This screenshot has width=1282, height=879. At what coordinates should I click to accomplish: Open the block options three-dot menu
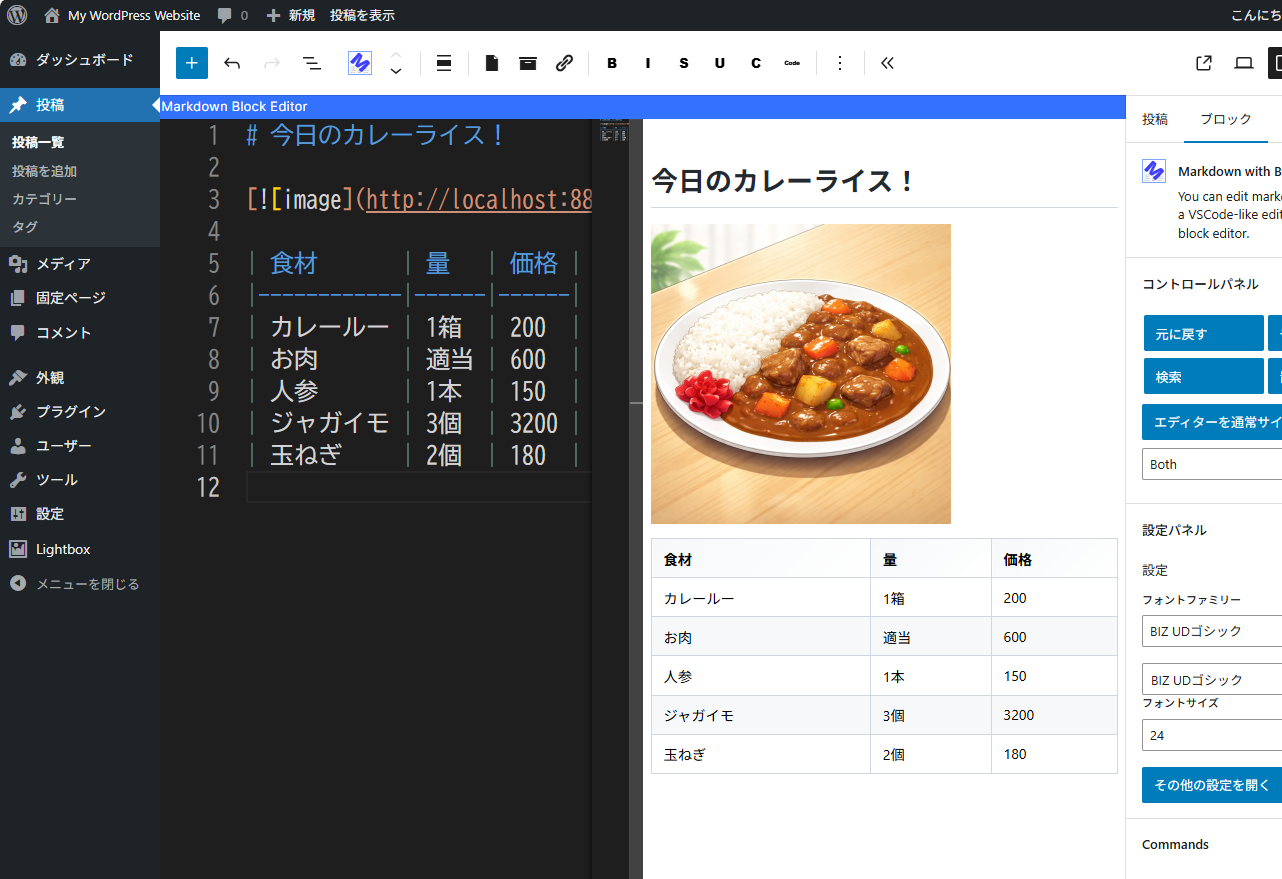(x=840, y=63)
